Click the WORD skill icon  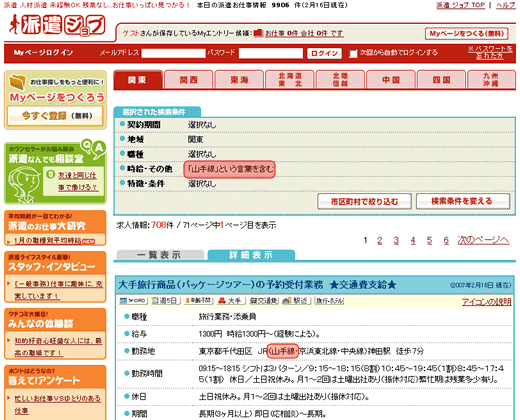point(133,301)
